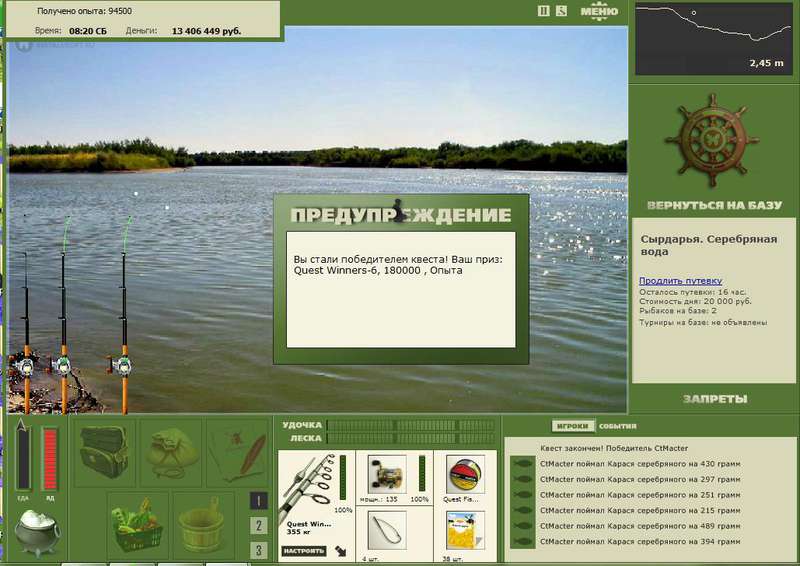Click the dark ЕДА food level bar

[23, 457]
